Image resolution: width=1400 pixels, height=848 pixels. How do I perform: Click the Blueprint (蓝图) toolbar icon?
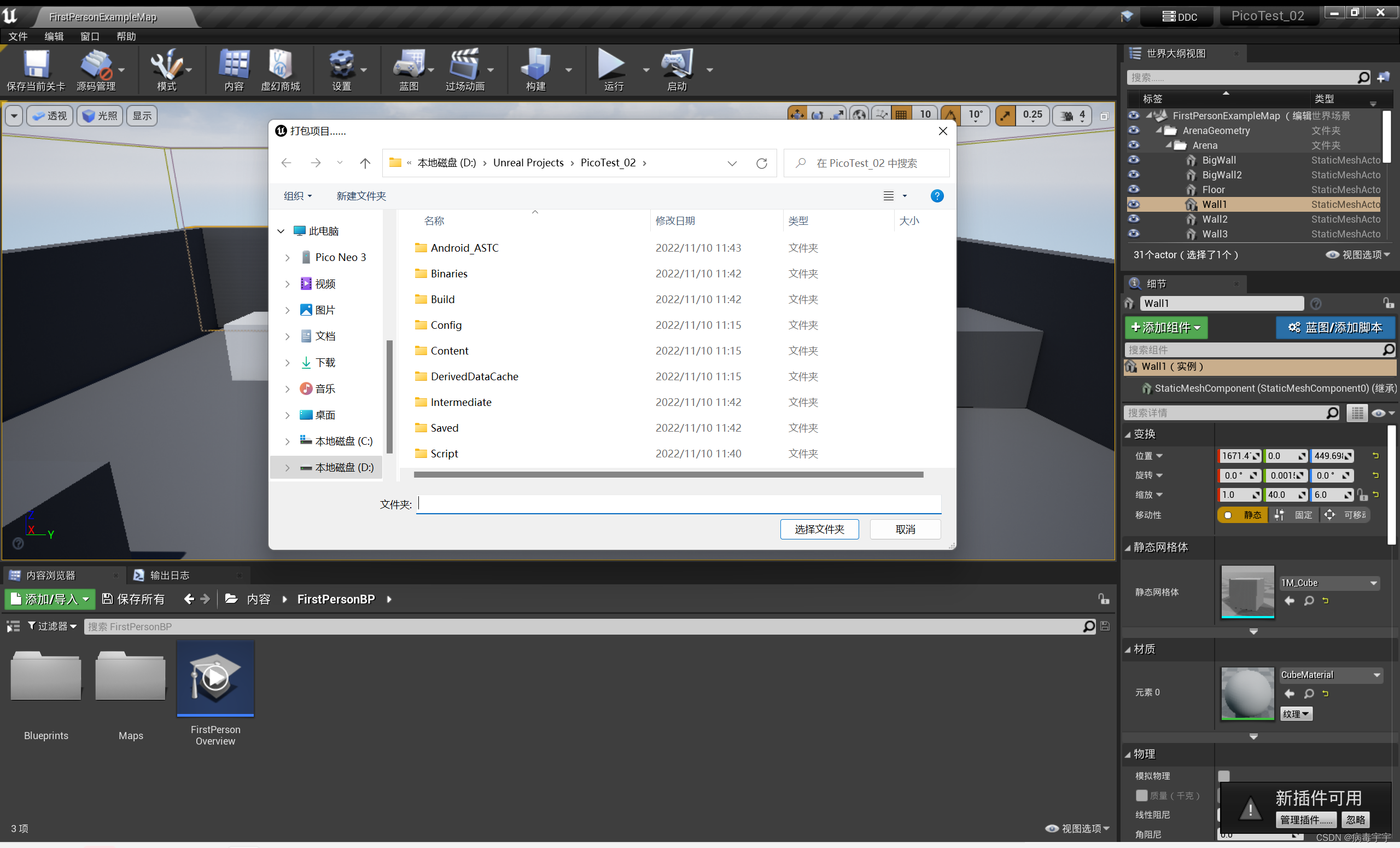(x=408, y=65)
